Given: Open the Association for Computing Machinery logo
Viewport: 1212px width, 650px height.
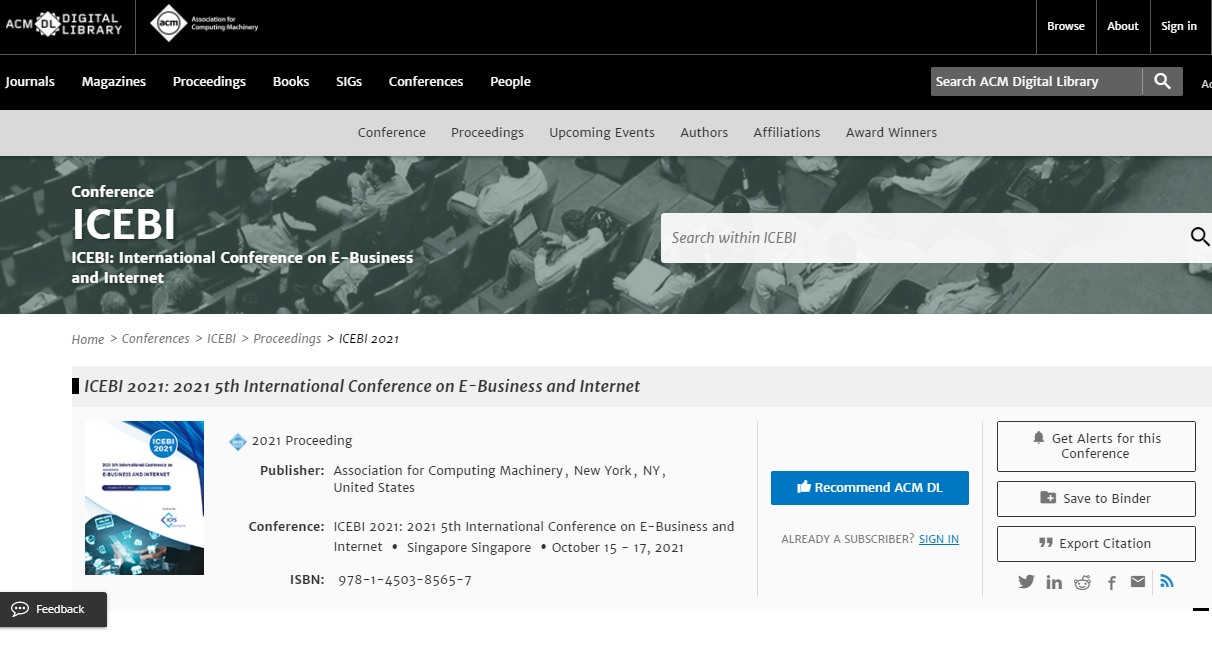Looking at the screenshot, I should click(204, 24).
